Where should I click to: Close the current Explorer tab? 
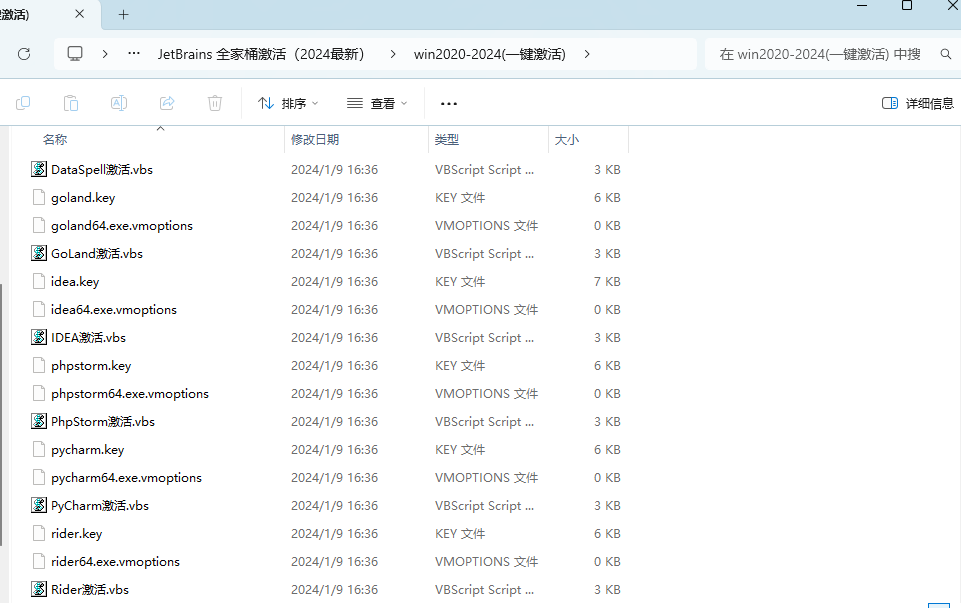[80, 13]
